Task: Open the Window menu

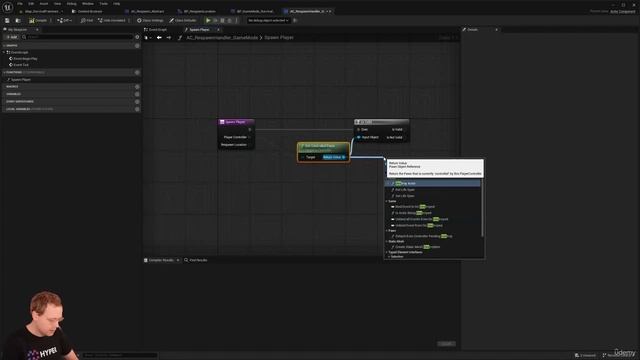Action: [x=88, y=4]
